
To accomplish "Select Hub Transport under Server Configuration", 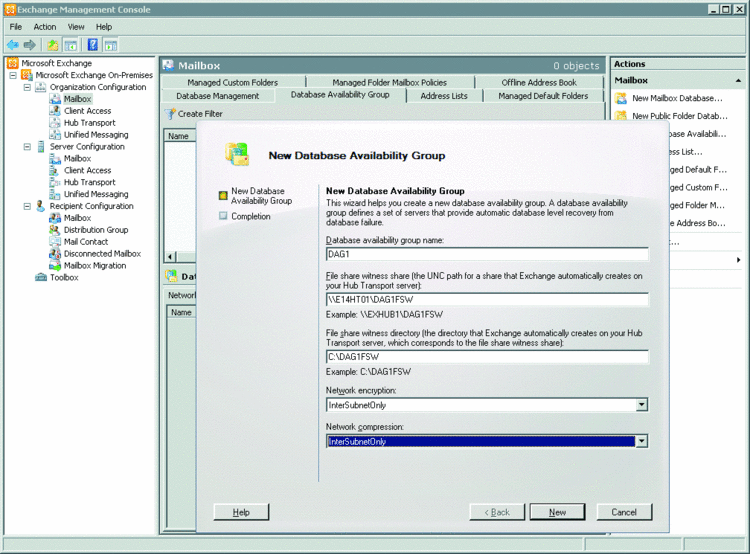I will click(90, 182).
